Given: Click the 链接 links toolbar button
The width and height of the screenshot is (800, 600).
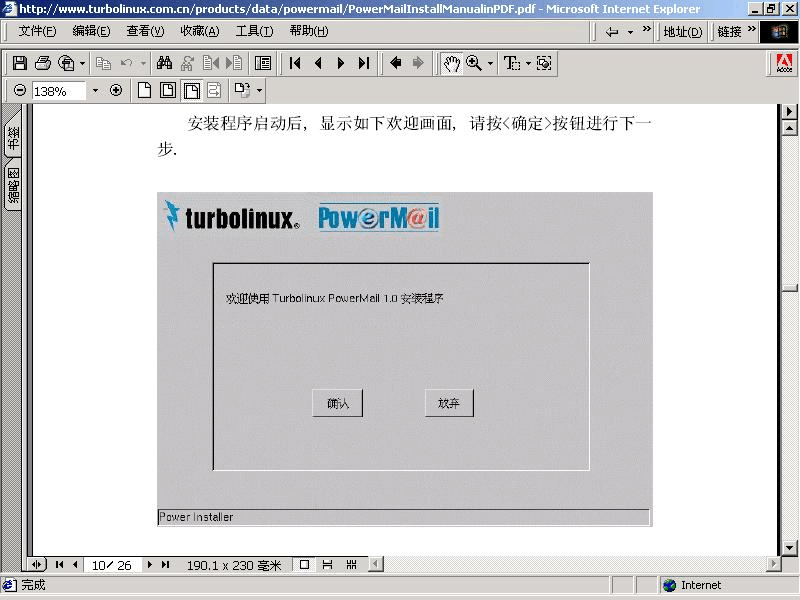Looking at the screenshot, I should click(730, 31).
